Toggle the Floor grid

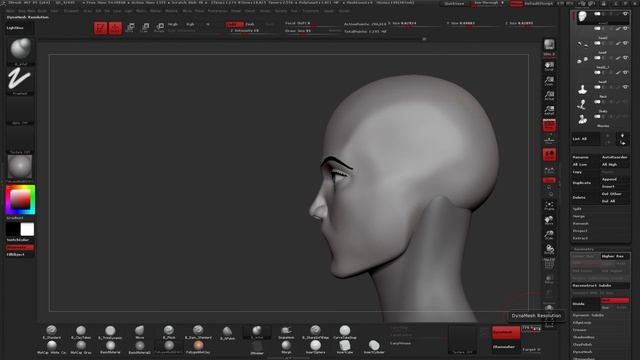point(549,140)
